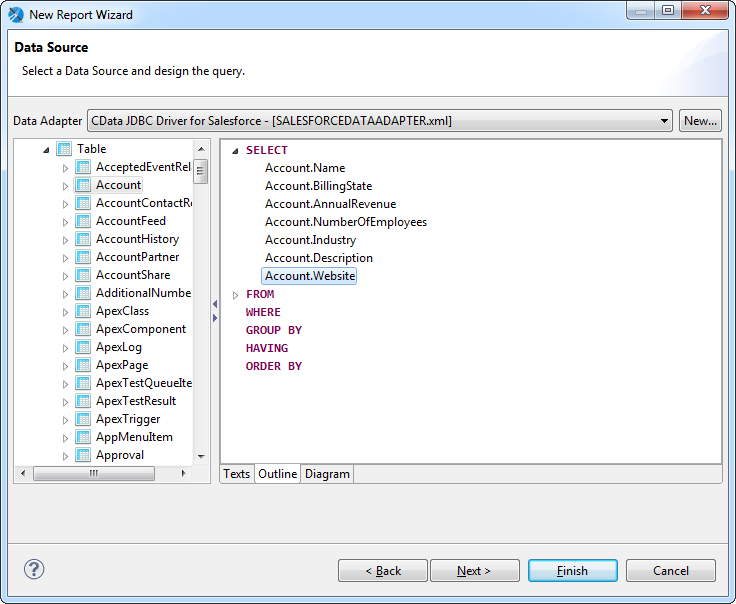Select Account.Industry column in query
The height and width of the screenshot is (604, 736).
[310, 240]
